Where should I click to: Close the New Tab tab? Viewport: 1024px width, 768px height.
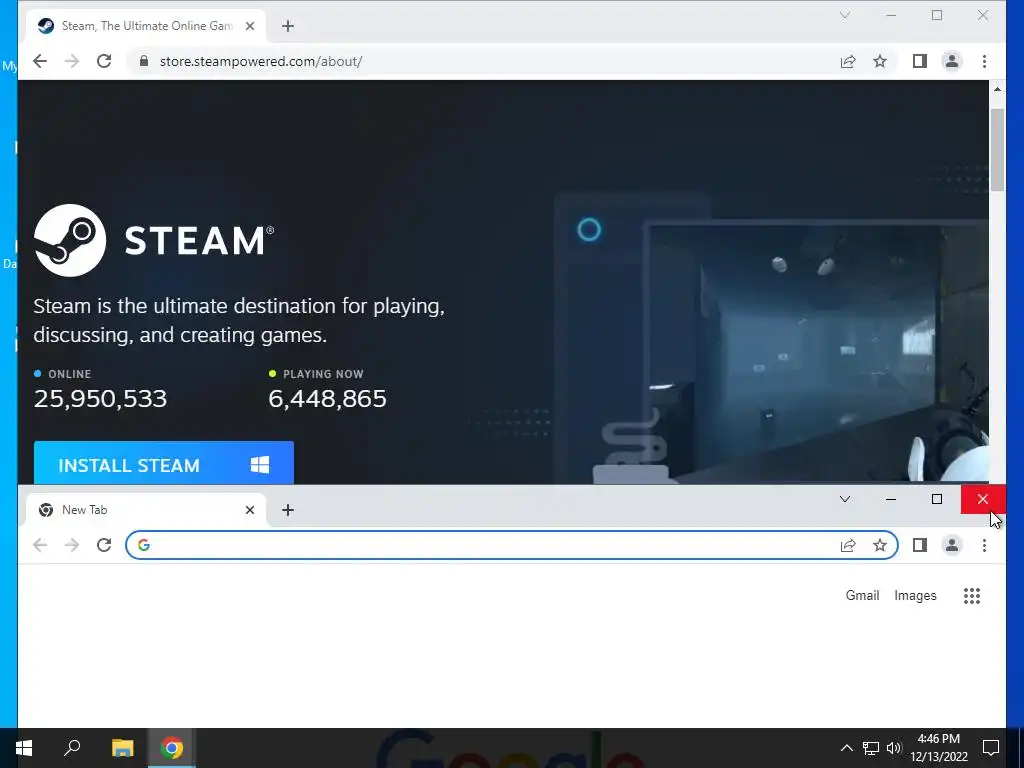249,510
